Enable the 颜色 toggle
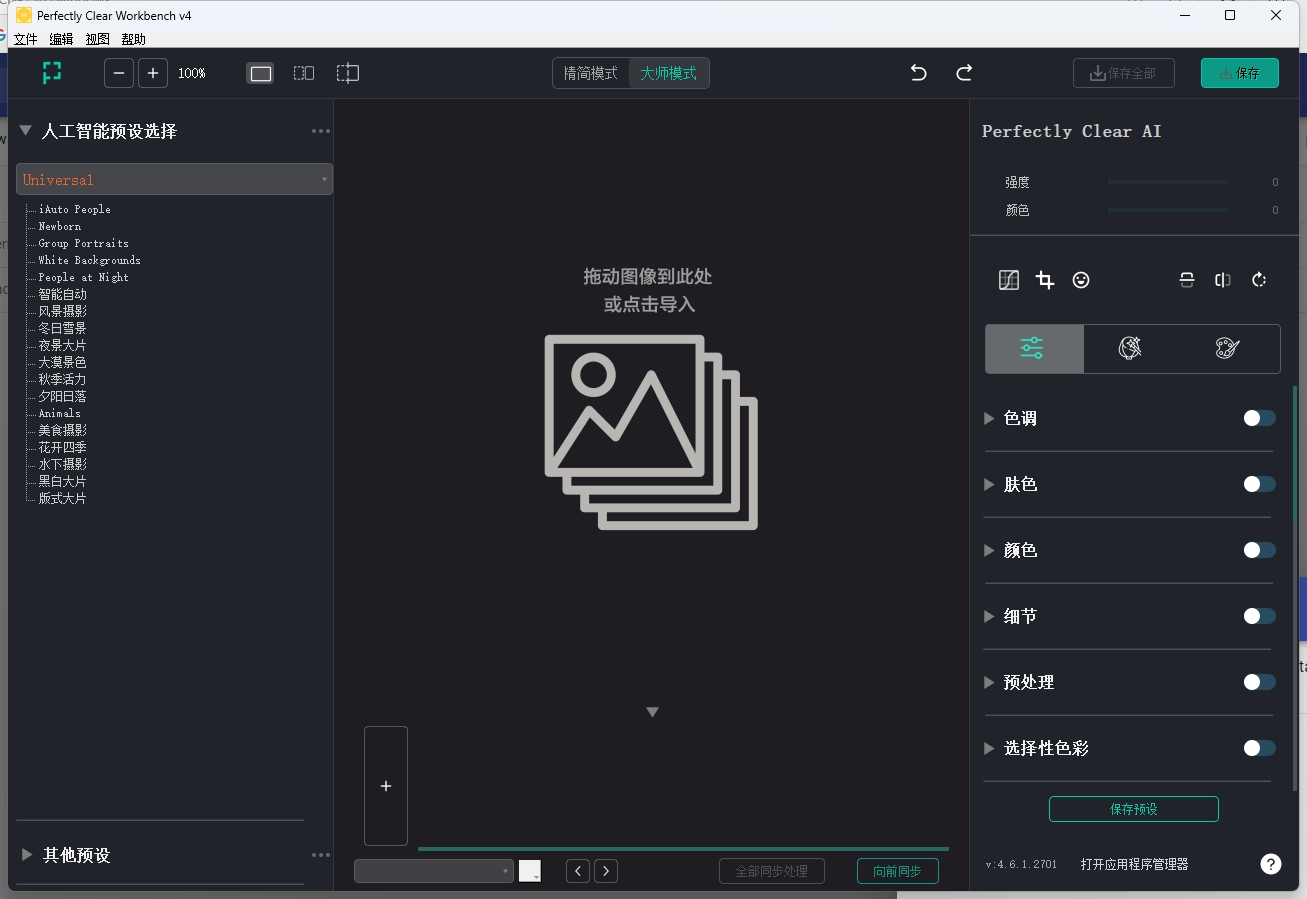The width and height of the screenshot is (1307, 899). point(1259,550)
